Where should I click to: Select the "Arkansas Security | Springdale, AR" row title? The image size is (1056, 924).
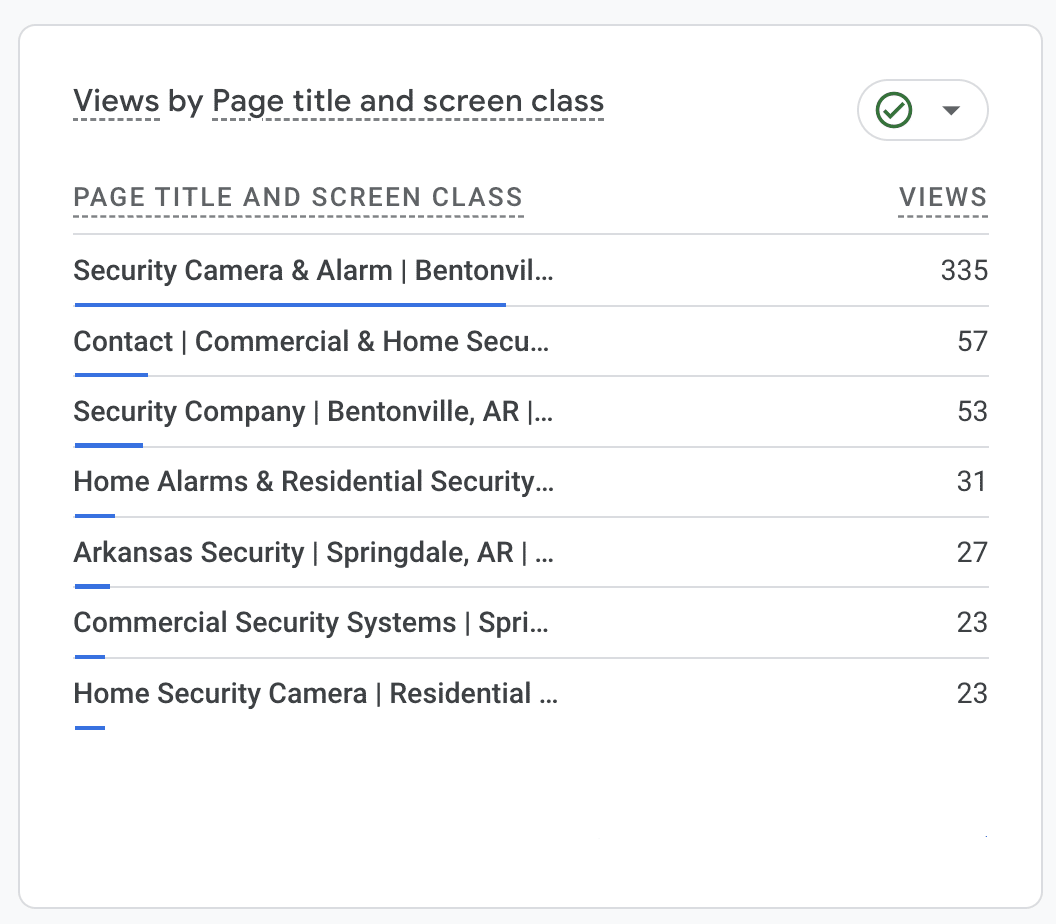click(x=313, y=553)
